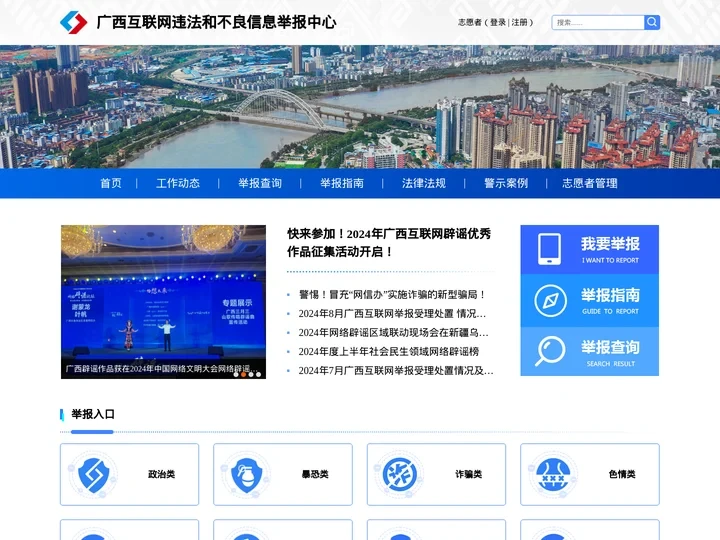720x540 pixels.
Task: Click the city river banner image
Action: coord(360,107)
